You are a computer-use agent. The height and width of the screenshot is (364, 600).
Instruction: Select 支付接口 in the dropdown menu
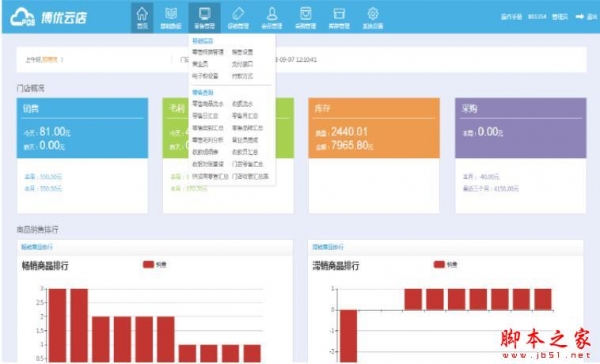point(242,64)
